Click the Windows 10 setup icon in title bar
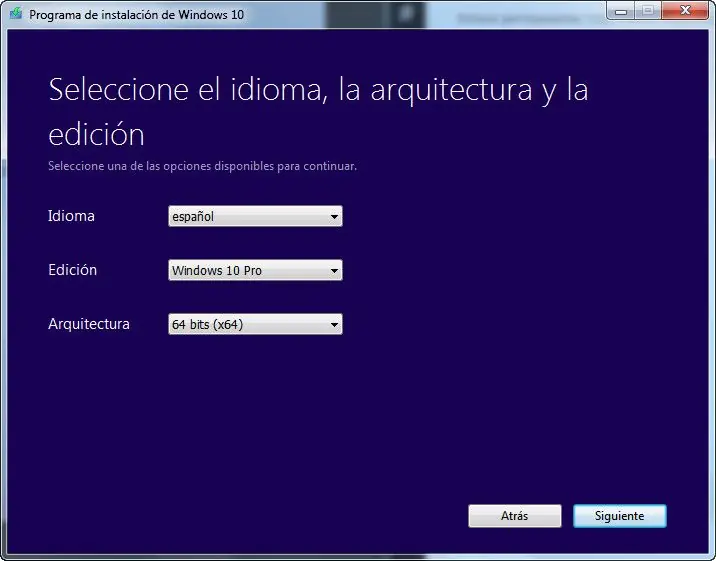The width and height of the screenshot is (716, 561). [16, 13]
